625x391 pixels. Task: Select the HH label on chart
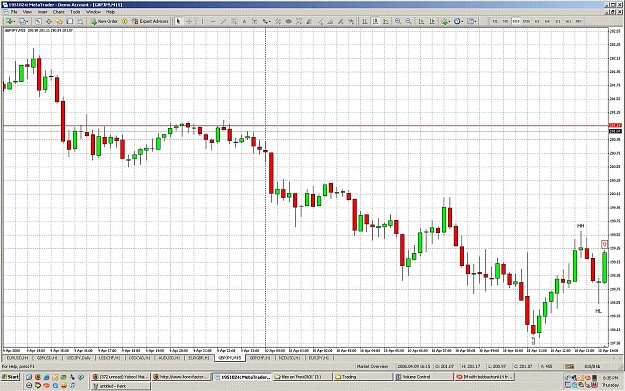coord(580,226)
